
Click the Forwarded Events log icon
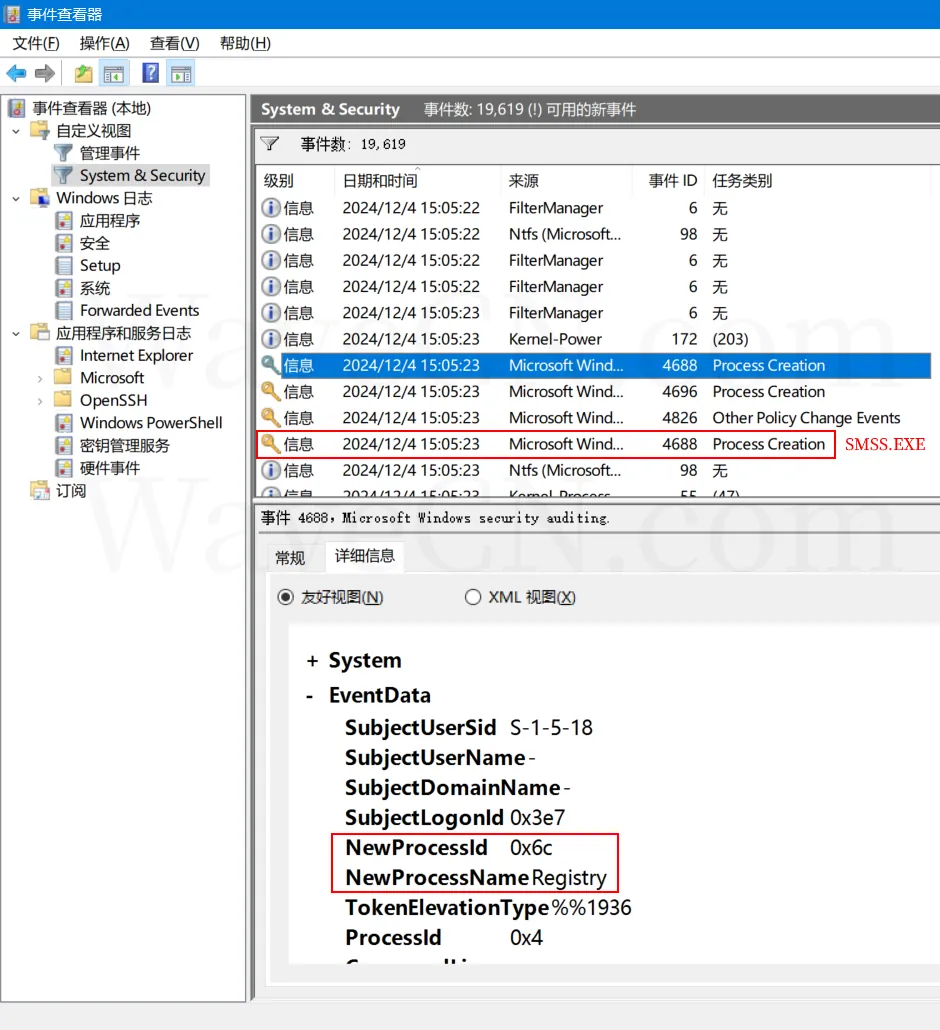[x=64, y=310]
